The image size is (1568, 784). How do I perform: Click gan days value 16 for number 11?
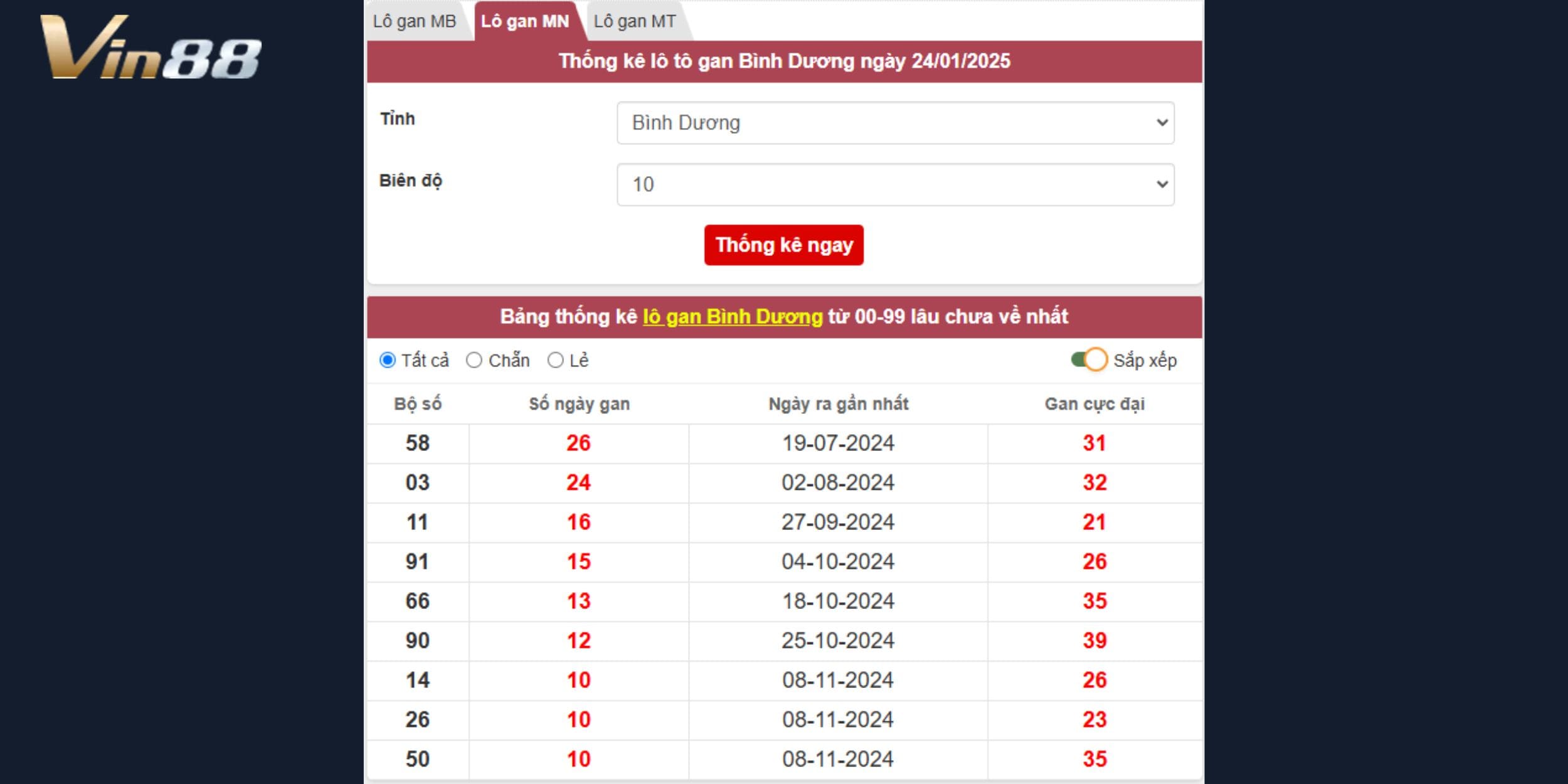pos(579,522)
